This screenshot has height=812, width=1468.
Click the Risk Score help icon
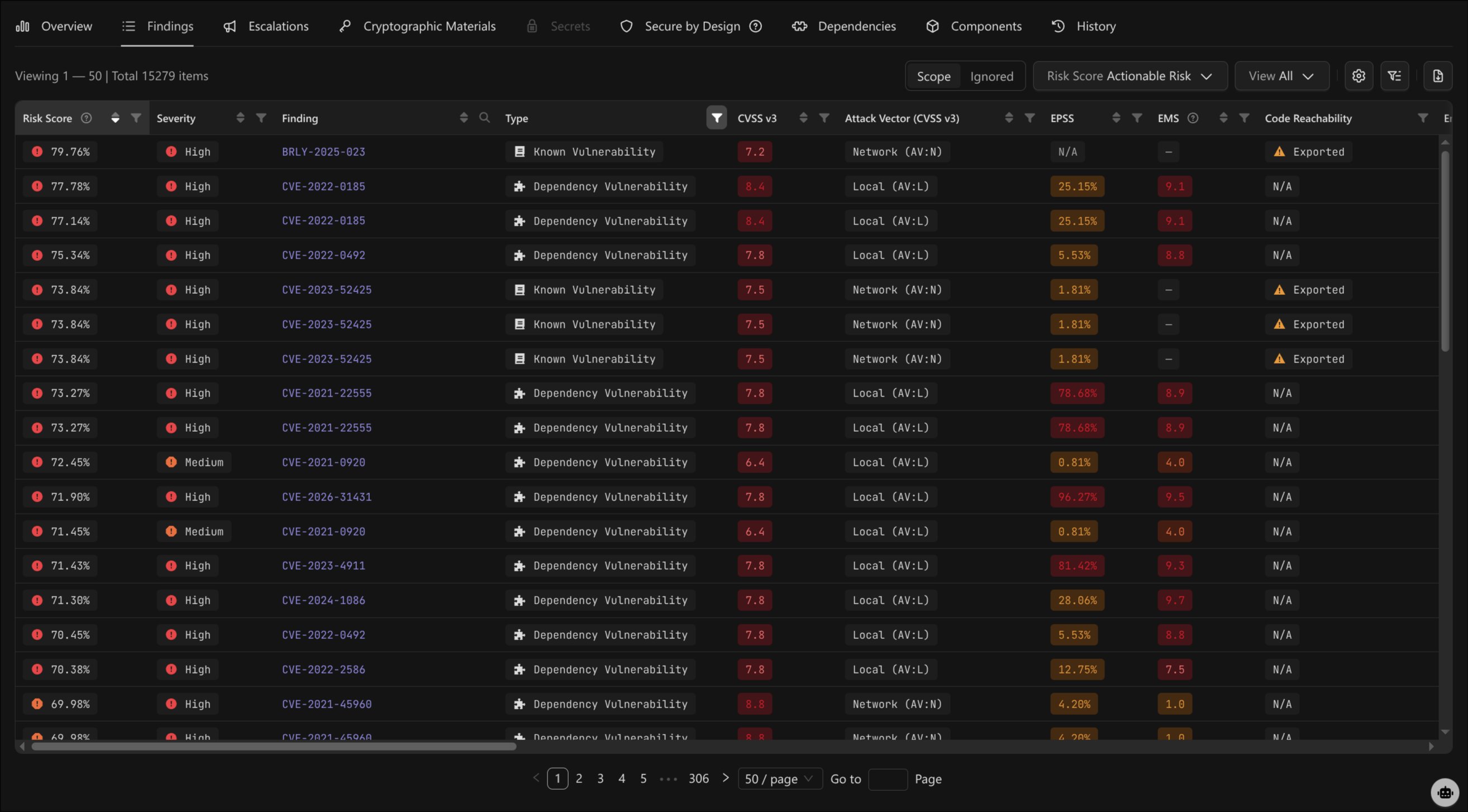(86, 118)
